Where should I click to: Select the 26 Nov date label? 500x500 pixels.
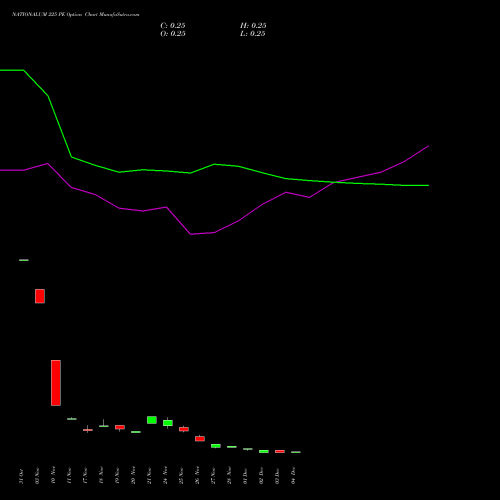[x=197, y=476]
